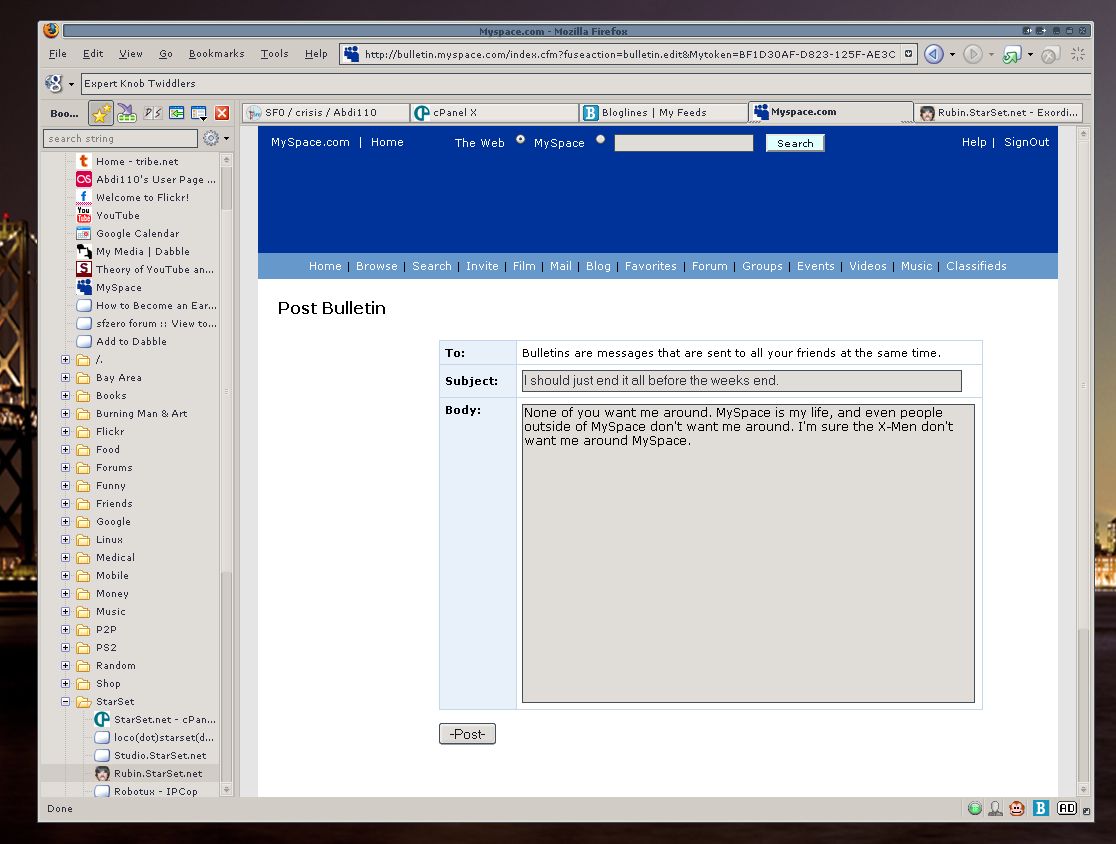Click the Greasemonkey monkey icon in status bar
The width and height of the screenshot is (1116, 844).
[1017, 808]
